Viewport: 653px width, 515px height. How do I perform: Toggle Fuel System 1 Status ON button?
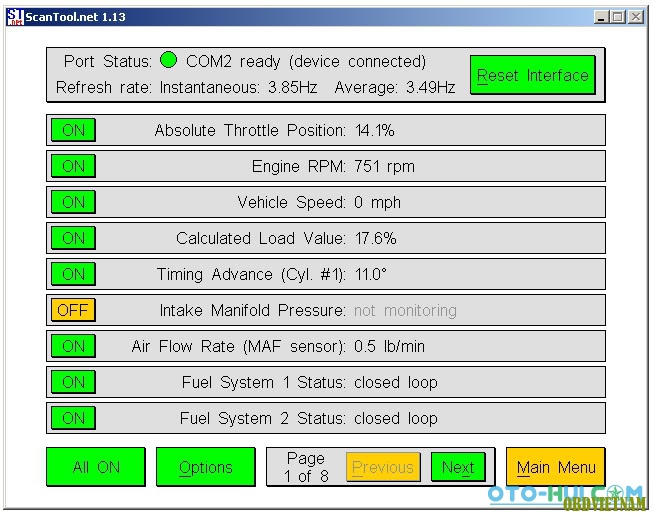(x=73, y=382)
